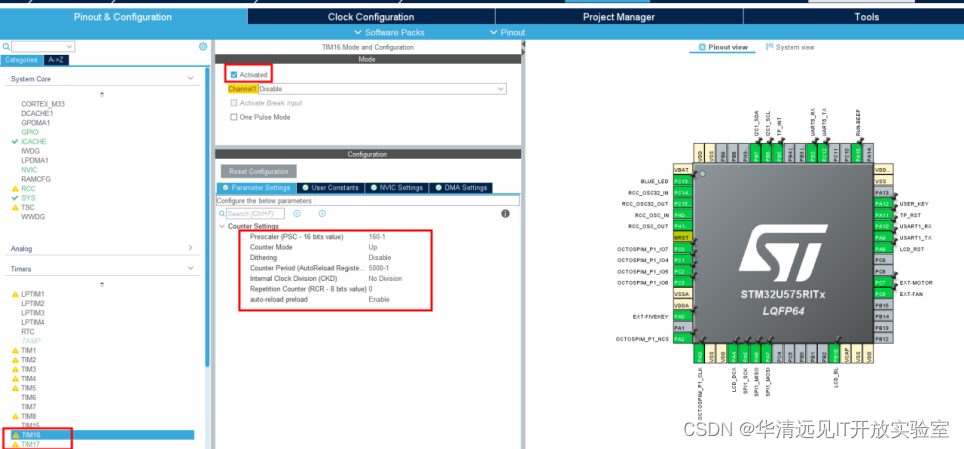Click the sort arrows under Timers
Viewport: 964px width, 449px height.
pyautogui.click(x=102, y=284)
